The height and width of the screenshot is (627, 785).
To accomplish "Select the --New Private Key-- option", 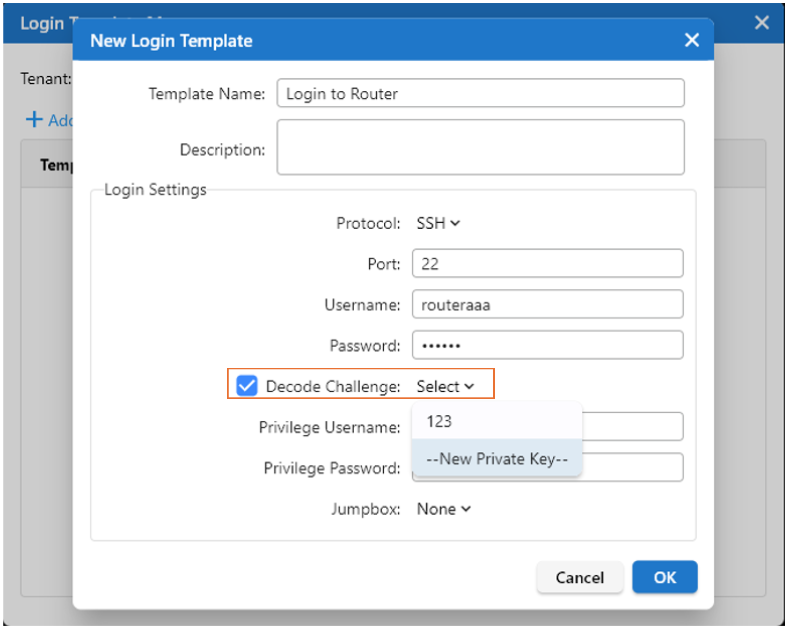I will pyautogui.click(x=496, y=459).
